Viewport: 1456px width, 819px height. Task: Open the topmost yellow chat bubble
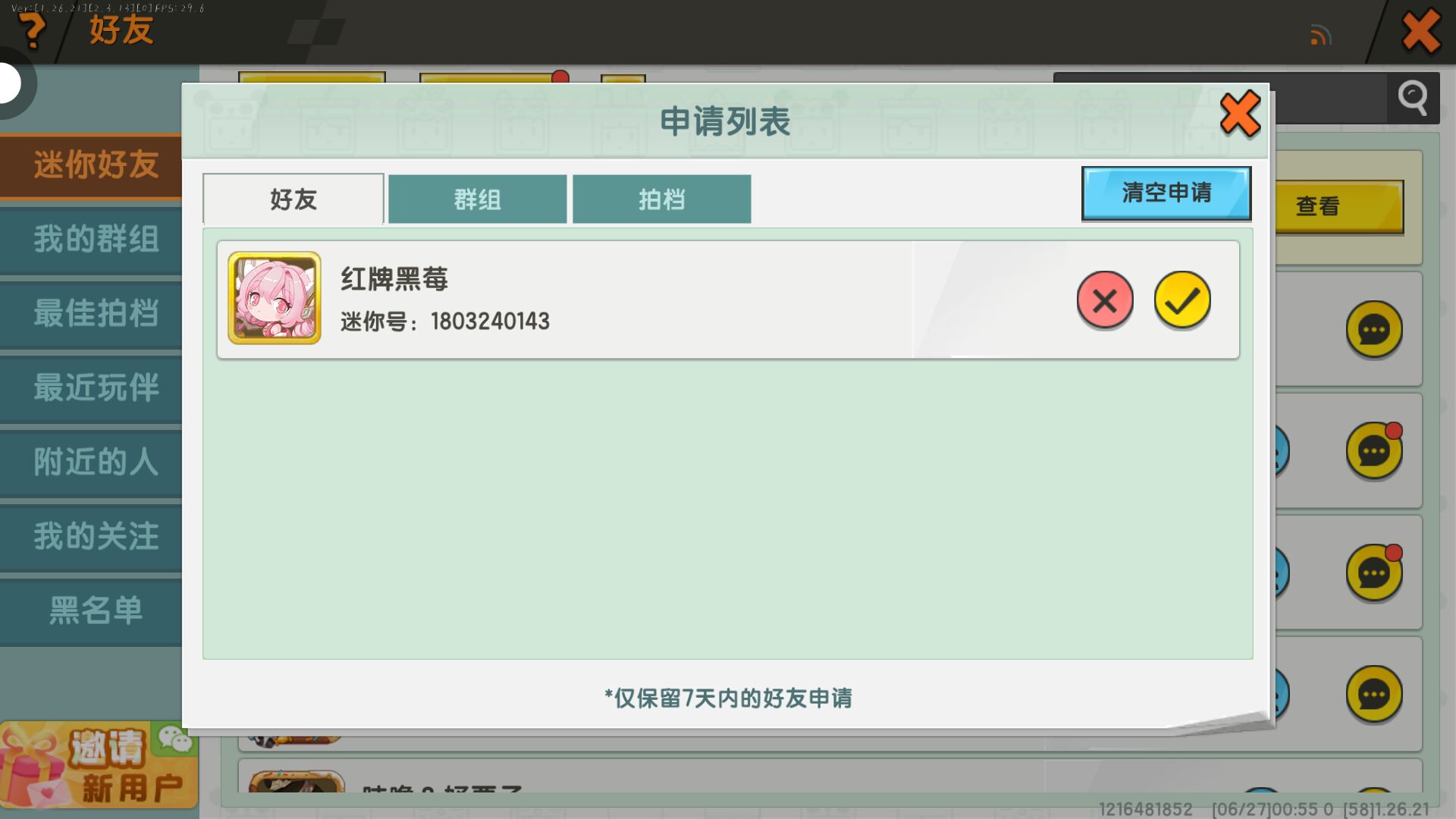pos(1373,330)
